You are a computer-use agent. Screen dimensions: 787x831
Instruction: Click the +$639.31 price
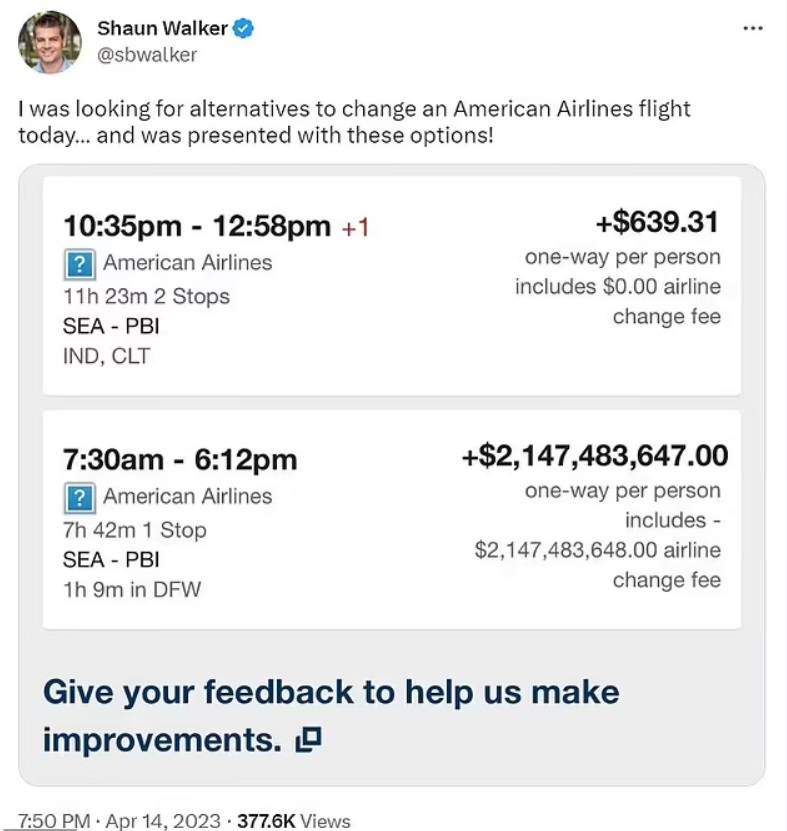pos(657,222)
